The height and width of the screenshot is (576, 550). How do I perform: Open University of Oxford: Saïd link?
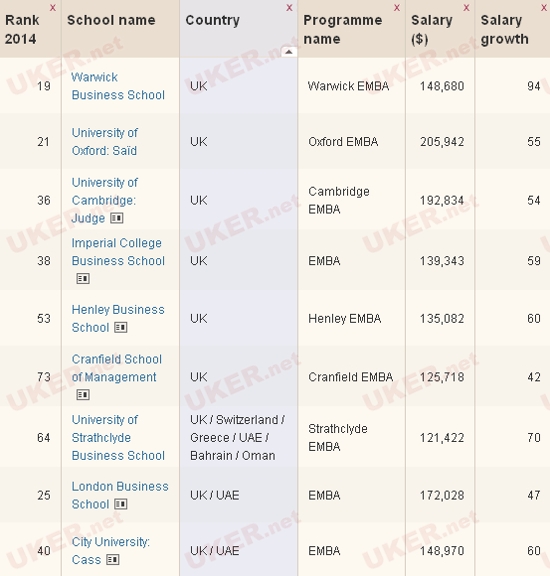click(x=105, y=141)
